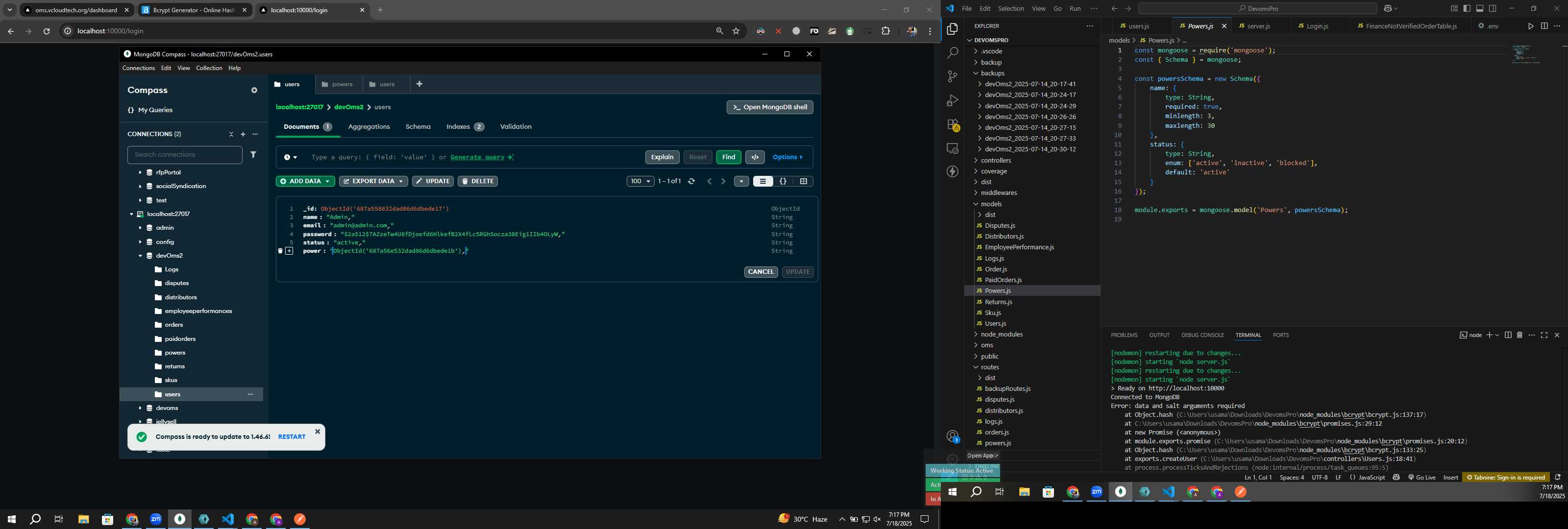Open VS Code Run and Debug view
1568x529 pixels.
[953, 100]
